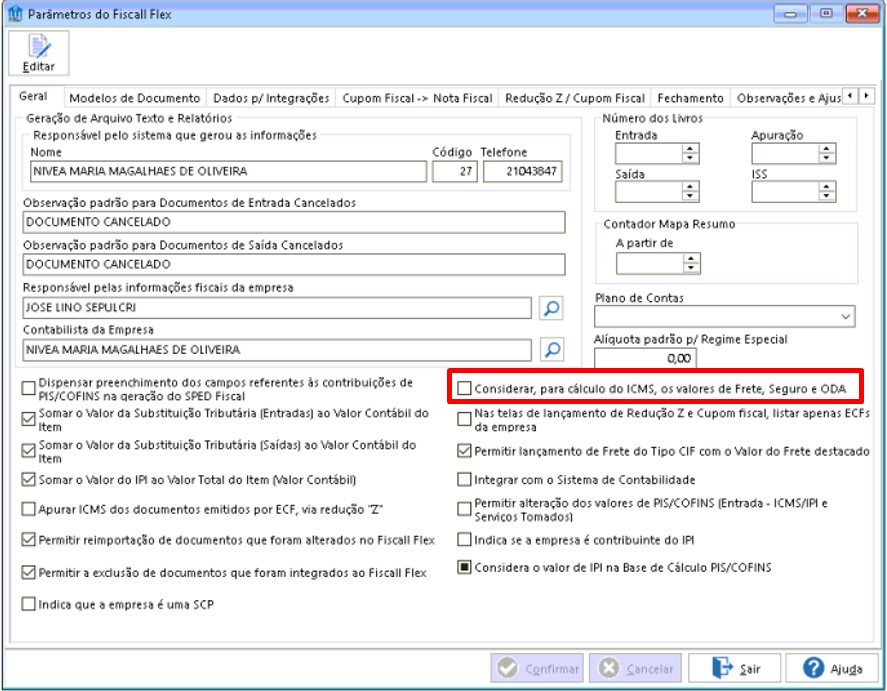Click the Alíquota padrão field showing 0,00
This screenshot has width=887, height=691.
click(645, 358)
